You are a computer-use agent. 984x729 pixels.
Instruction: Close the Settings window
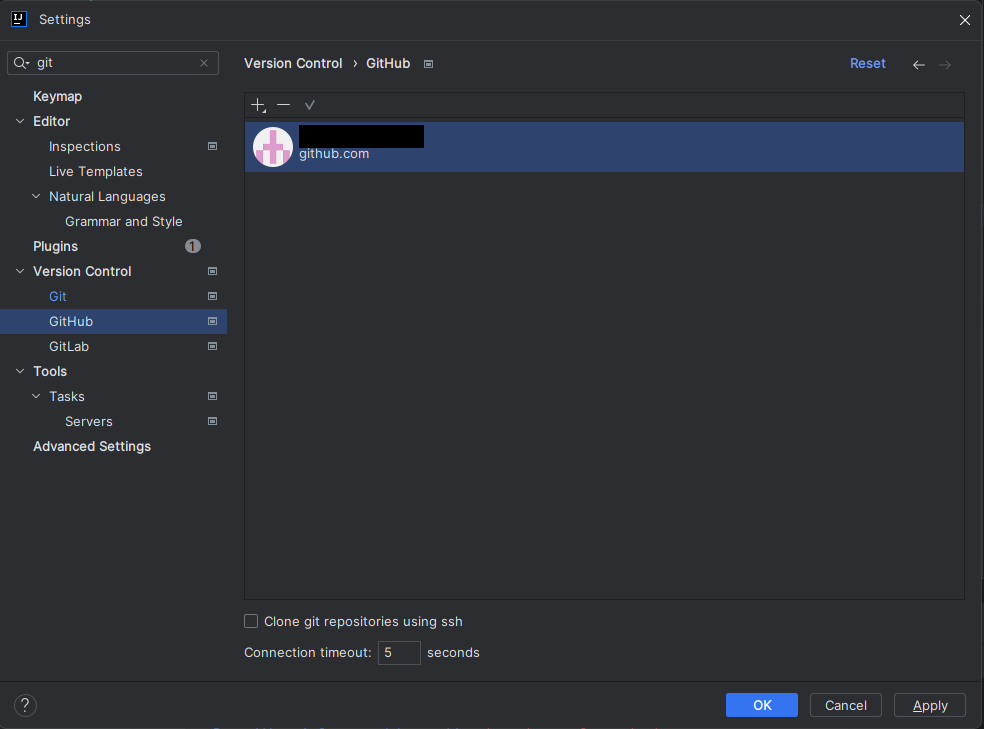point(965,20)
